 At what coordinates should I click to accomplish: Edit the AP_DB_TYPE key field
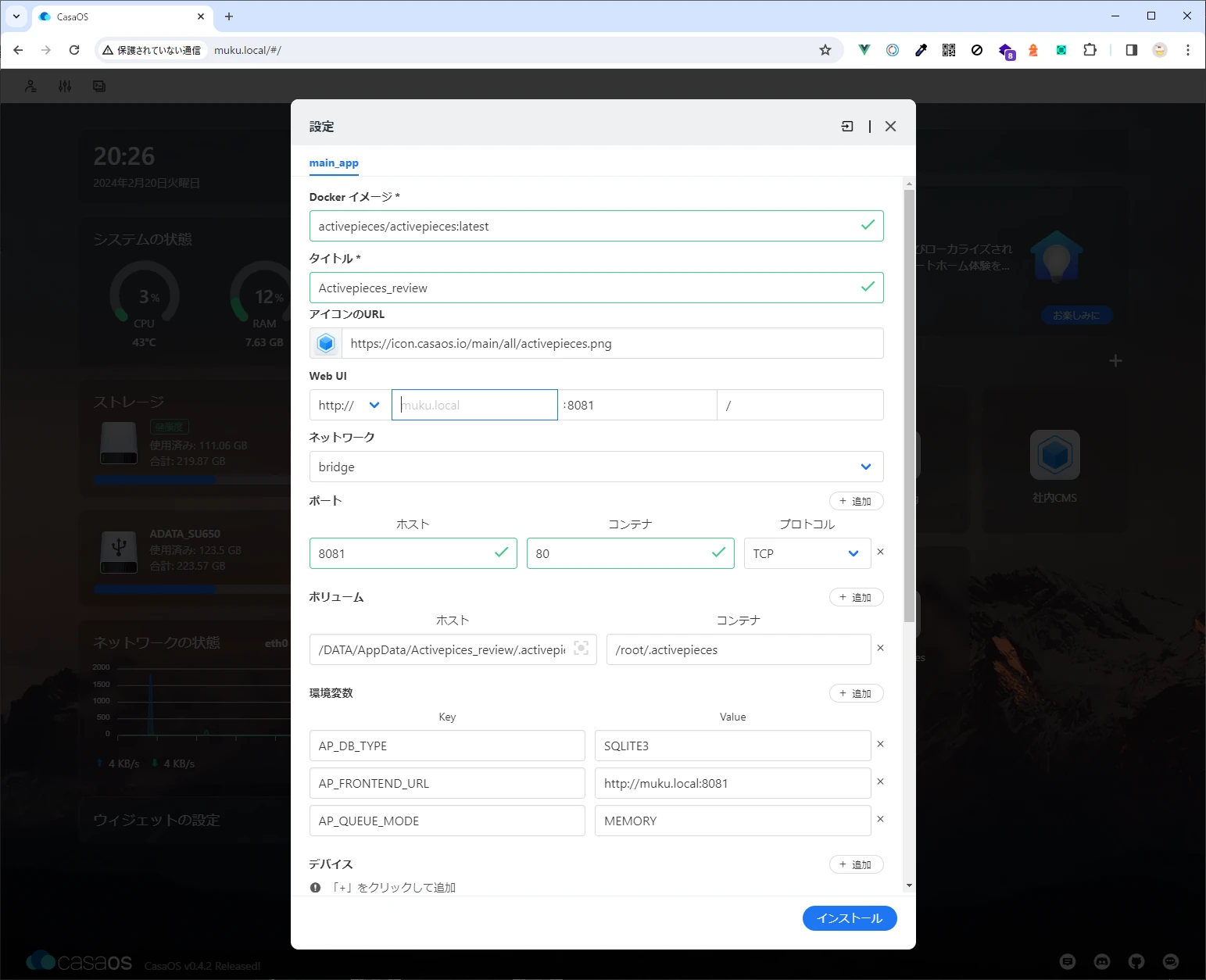tap(447, 746)
